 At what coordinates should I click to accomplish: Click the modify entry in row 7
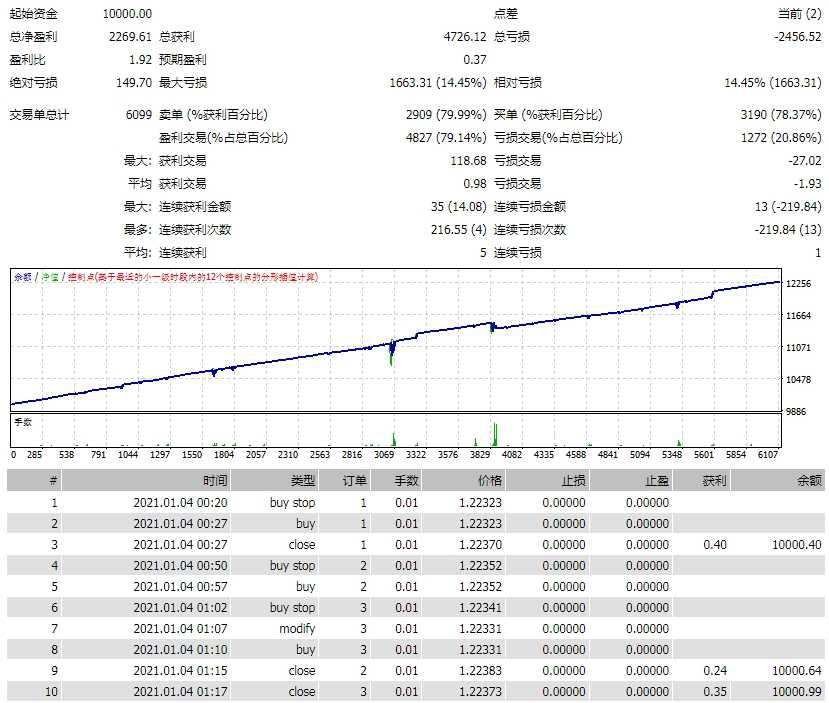coord(297,629)
